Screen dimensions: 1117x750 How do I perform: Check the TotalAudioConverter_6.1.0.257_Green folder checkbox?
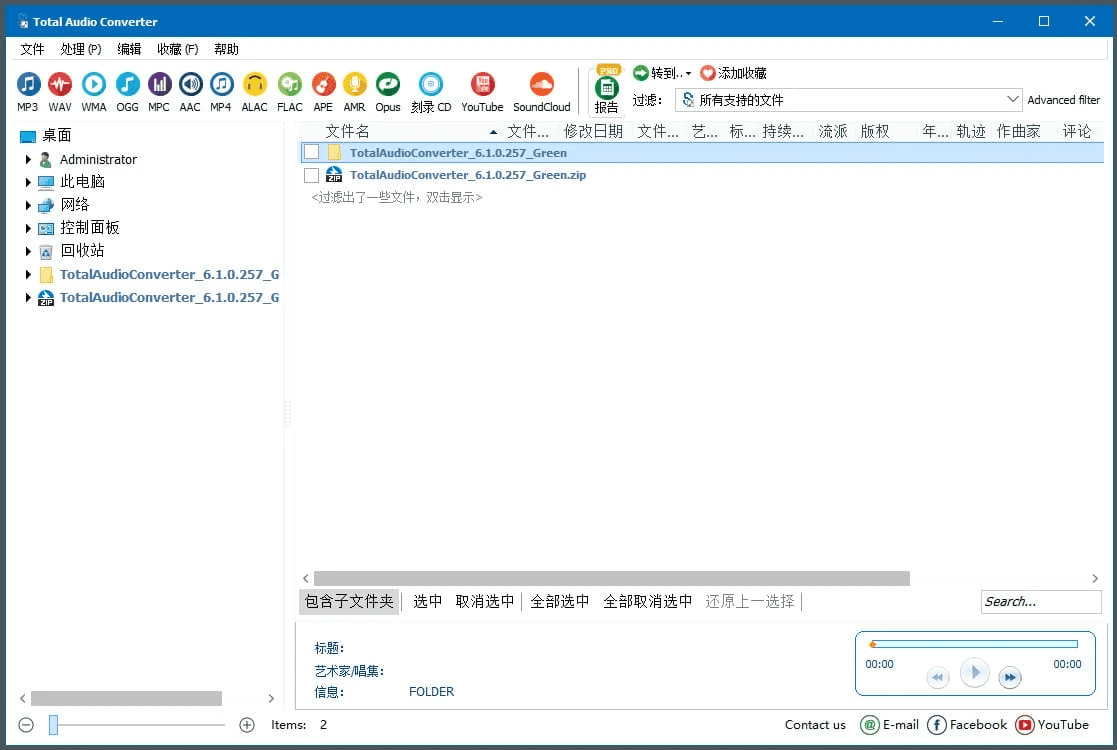coord(312,151)
